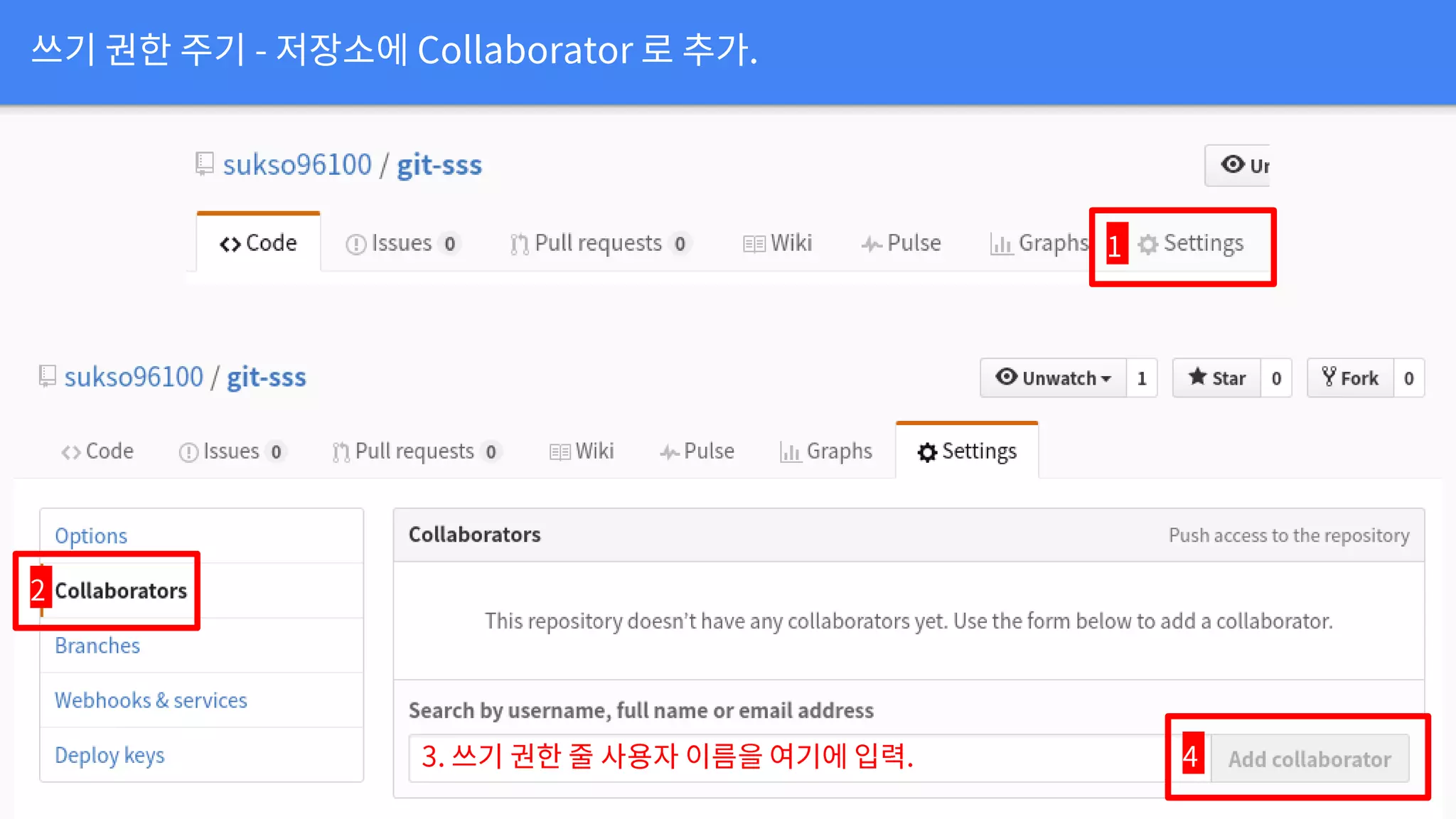Open the Unwatch dropdown arrow

click(x=1106, y=379)
